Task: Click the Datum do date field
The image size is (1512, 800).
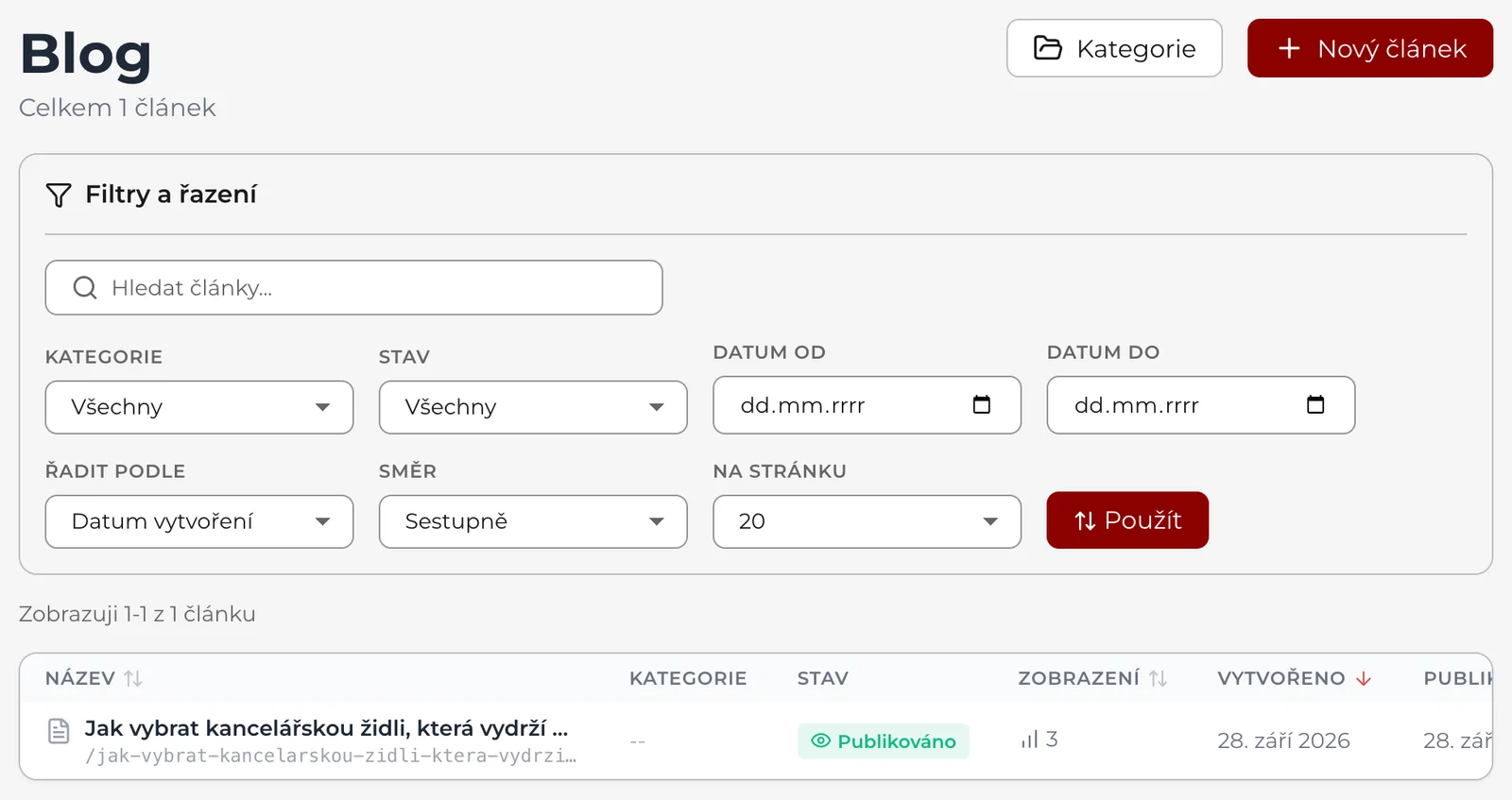Action: [1201, 405]
